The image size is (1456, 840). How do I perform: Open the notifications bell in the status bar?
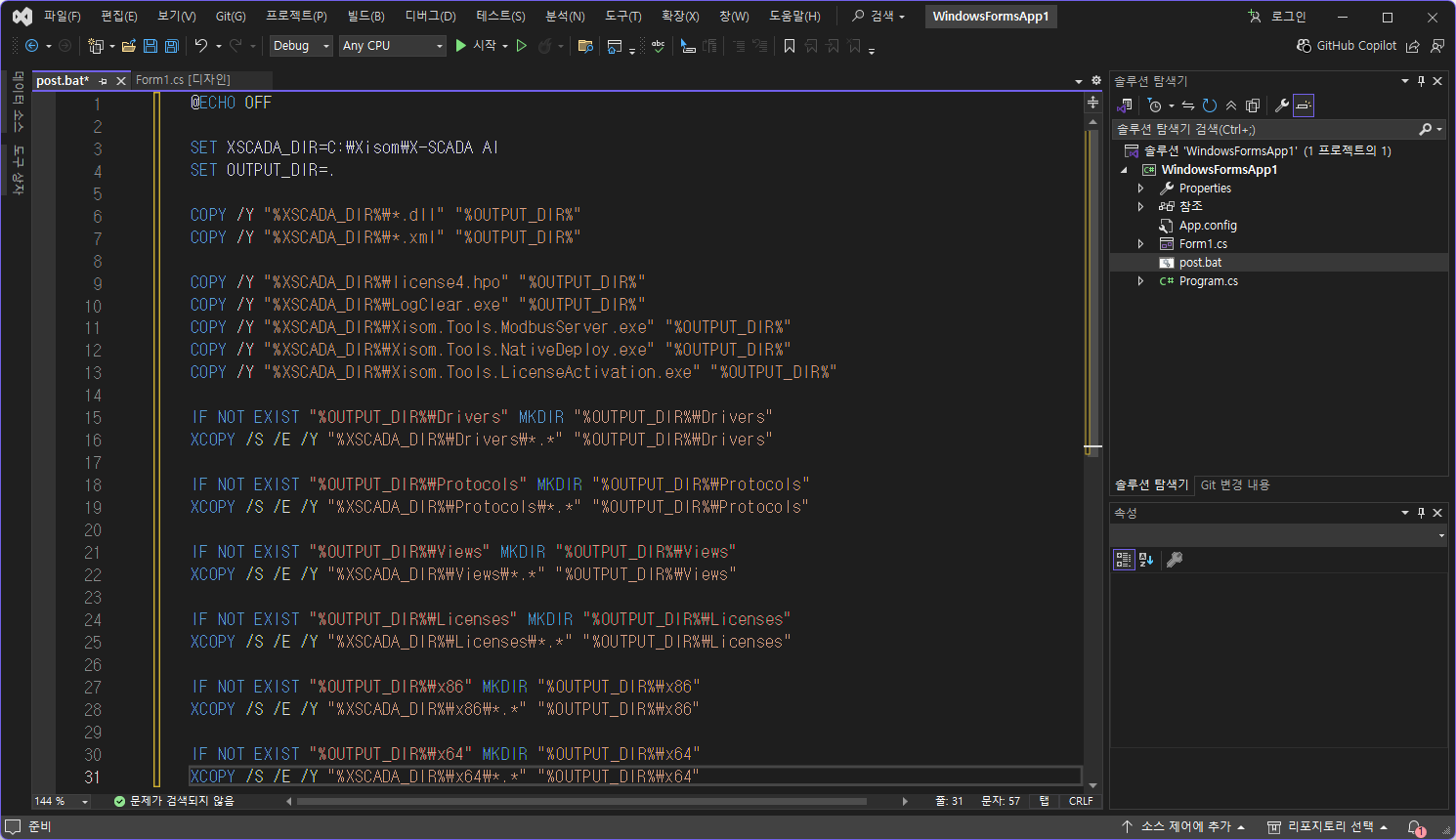[1415, 827]
